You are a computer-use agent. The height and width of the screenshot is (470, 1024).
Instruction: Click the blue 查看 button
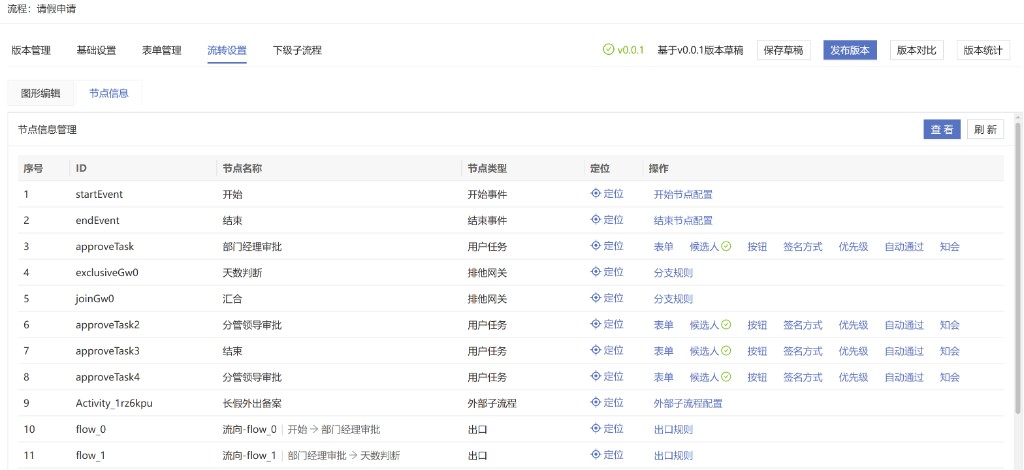tap(942, 129)
